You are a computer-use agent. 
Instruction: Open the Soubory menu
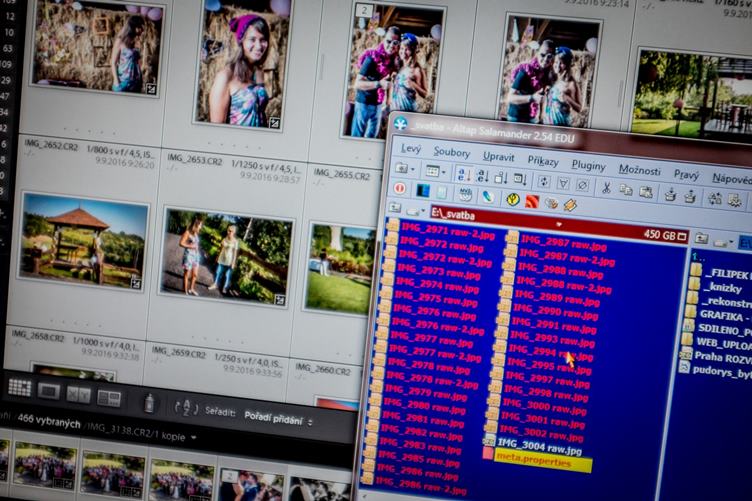click(452, 153)
